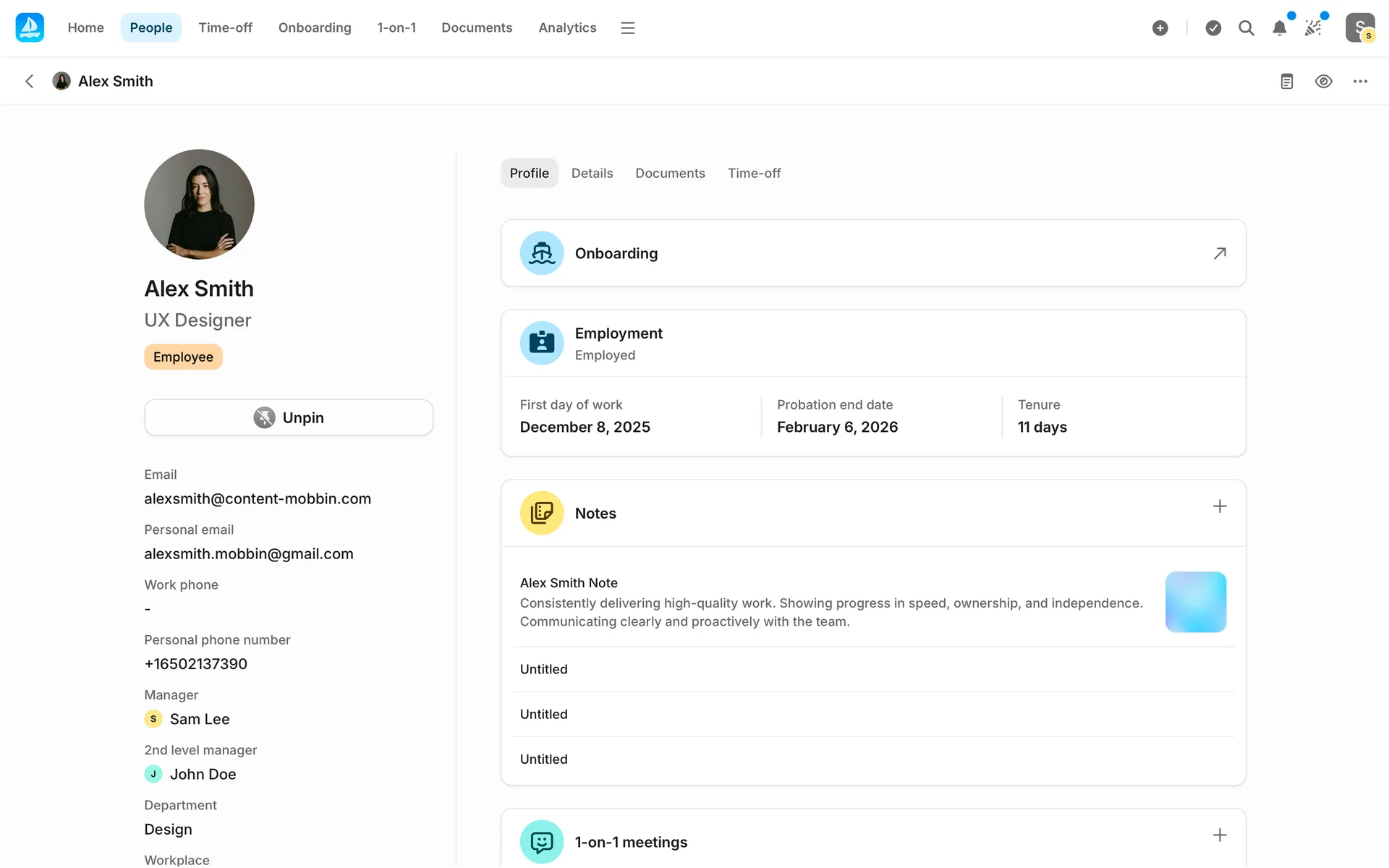The image size is (1389, 868).
Task: Click the document icon beside eye icon
Action: coord(1286,81)
